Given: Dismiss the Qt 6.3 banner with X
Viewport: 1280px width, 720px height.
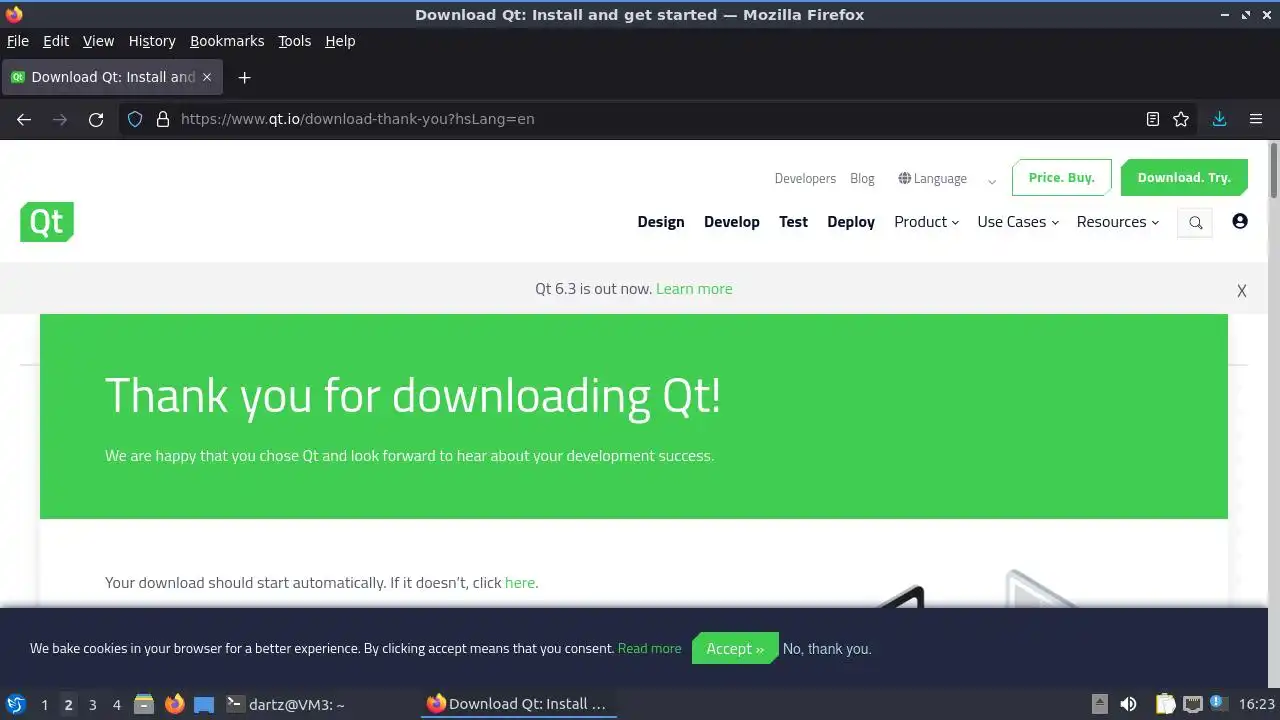Looking at the screenshot, I should 1241,290.
